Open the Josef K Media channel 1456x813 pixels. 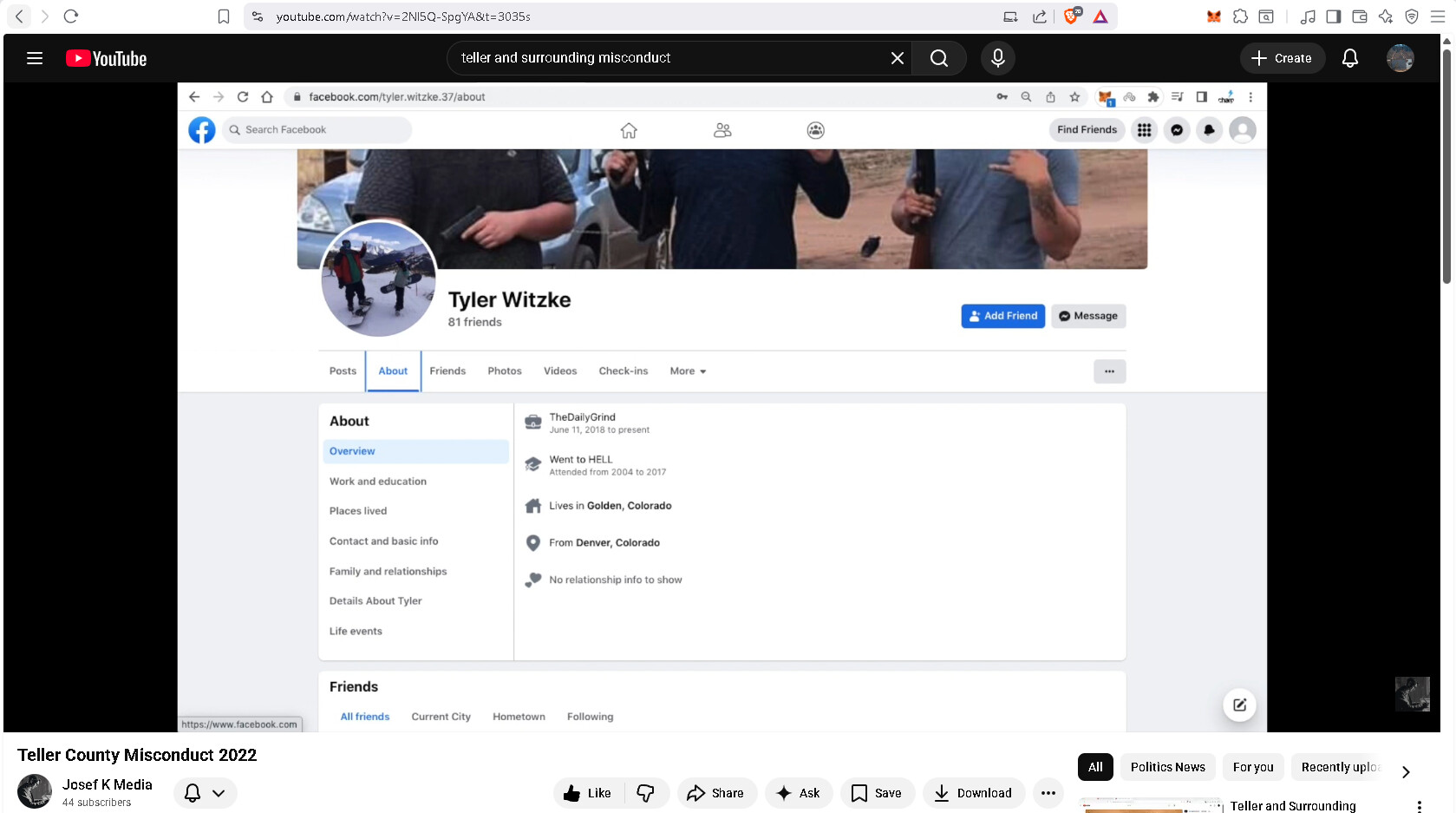pyautogui.click(x=107, y=784)
